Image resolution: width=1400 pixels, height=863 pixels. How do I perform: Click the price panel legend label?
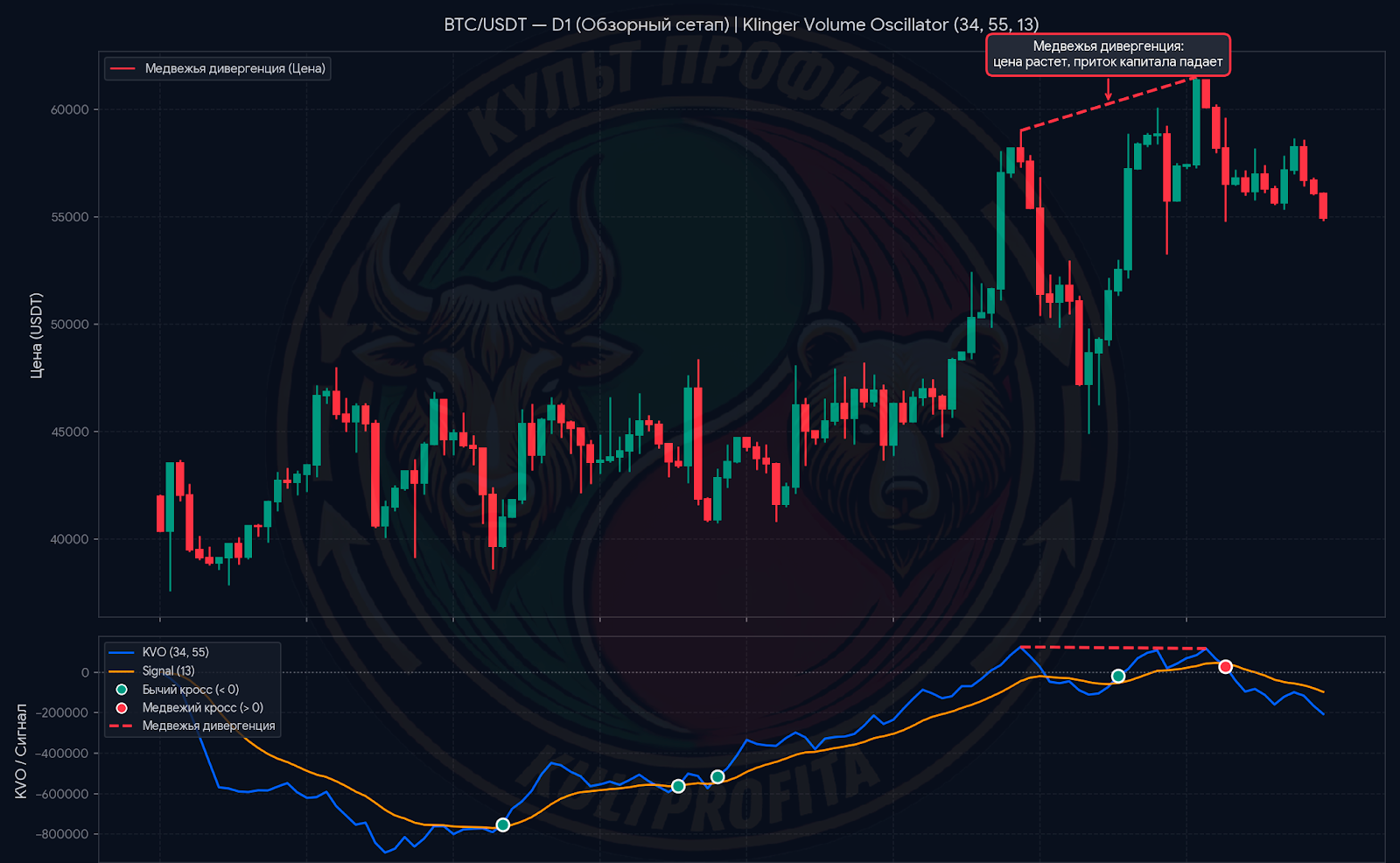click(x=235, y=68)
